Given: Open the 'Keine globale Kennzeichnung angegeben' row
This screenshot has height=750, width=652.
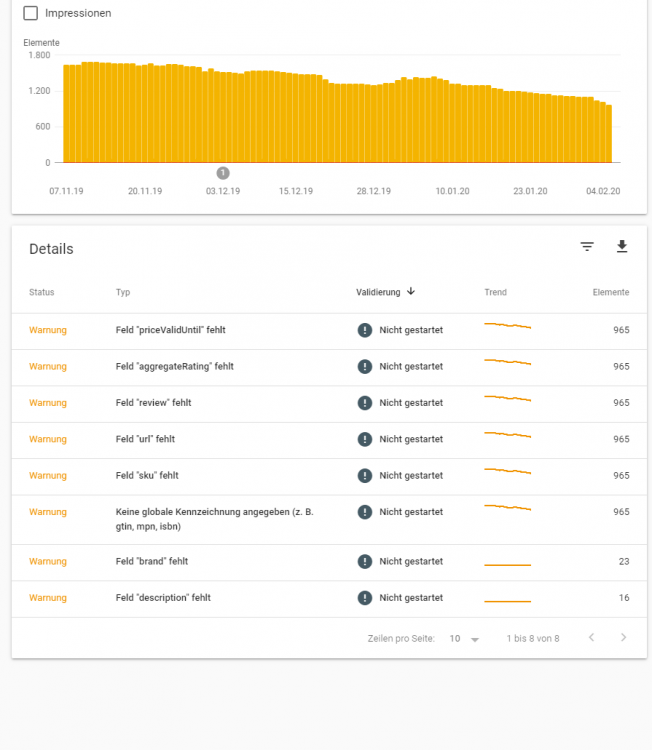Looking at the screenshot, I should tap(329, 519).
